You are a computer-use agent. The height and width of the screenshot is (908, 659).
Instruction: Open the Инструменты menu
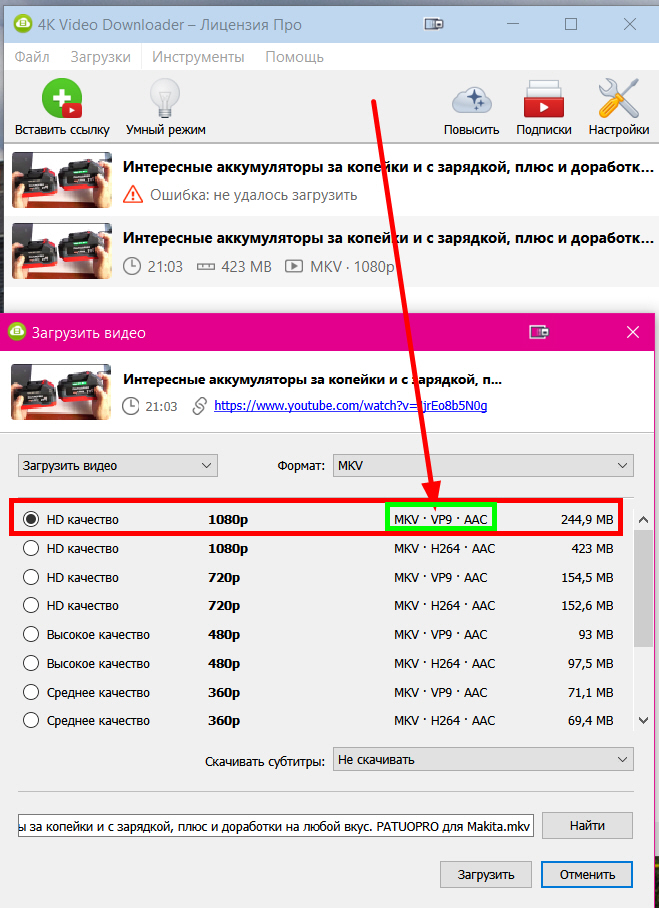[x=198, y=57]
